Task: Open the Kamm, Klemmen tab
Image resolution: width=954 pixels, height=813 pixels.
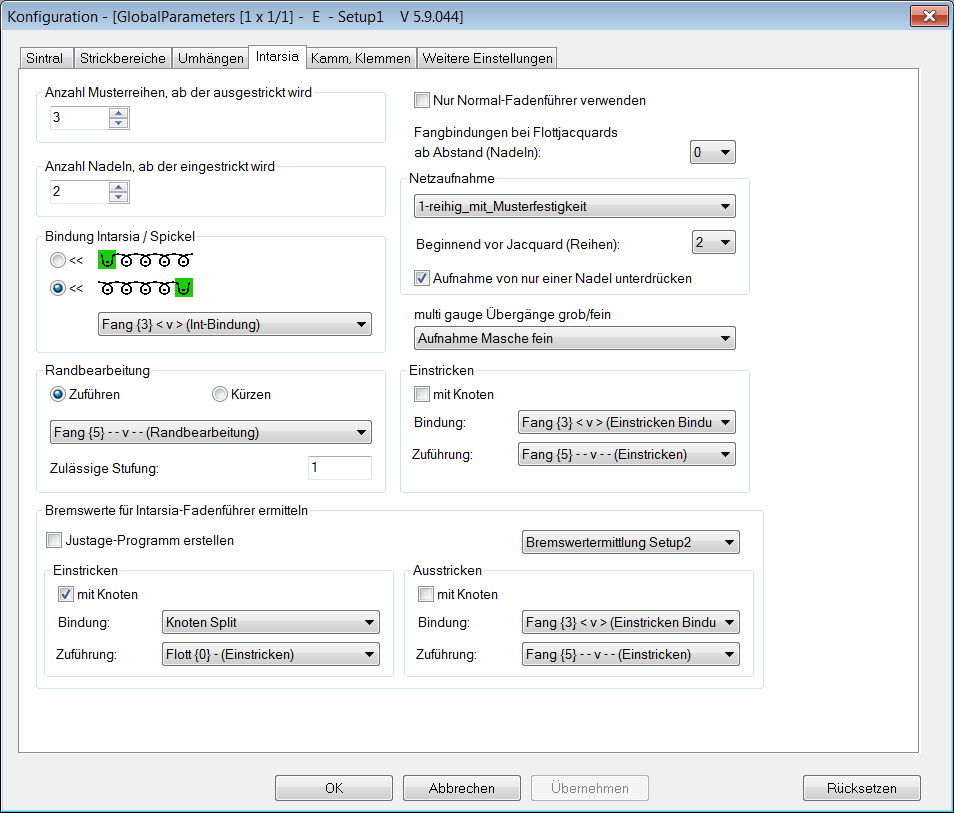Action: click(x=361, y=58)
